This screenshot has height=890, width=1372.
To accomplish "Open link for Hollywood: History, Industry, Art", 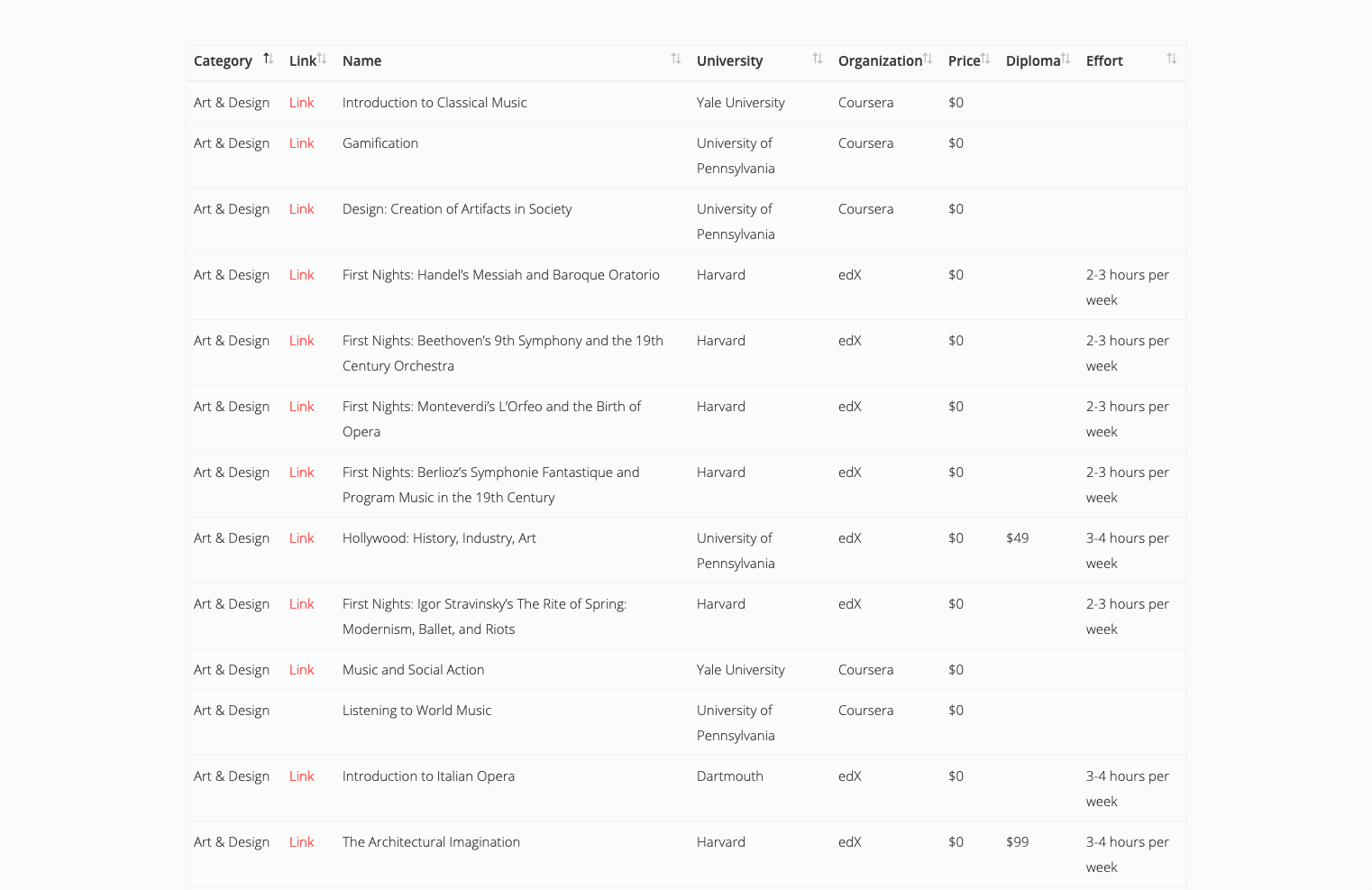I will (x=301, y=538).
